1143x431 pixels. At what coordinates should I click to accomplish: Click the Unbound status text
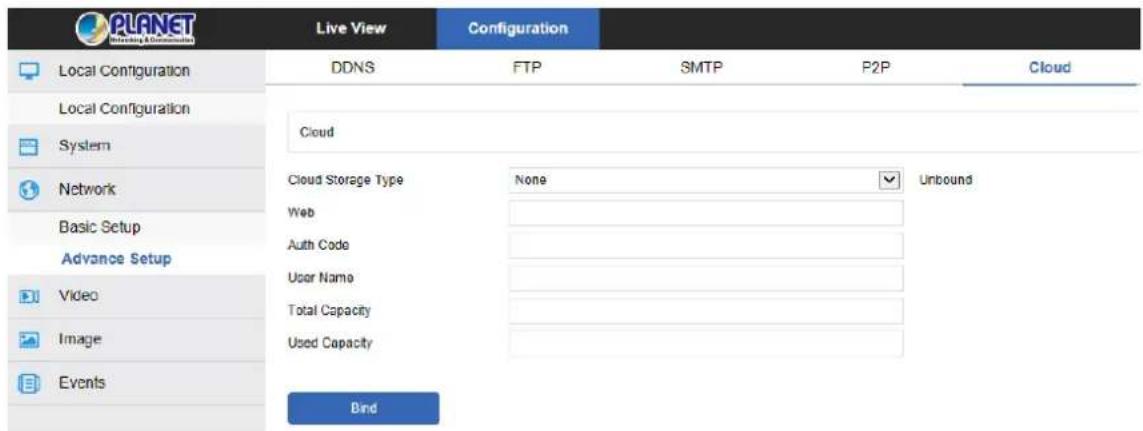tap(946, 179)
